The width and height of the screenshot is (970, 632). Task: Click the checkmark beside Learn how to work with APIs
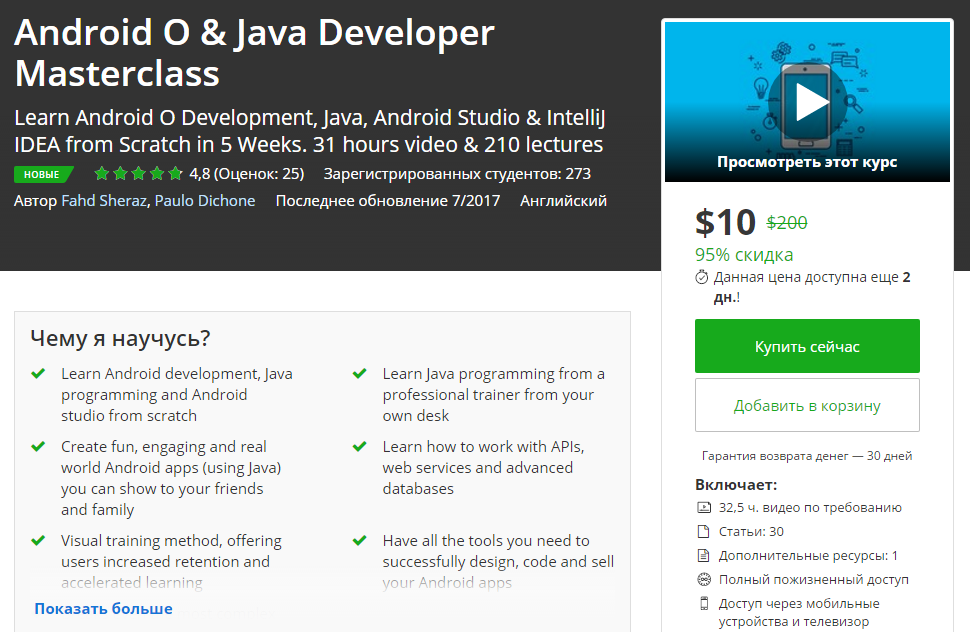pyautogui.click(x=359, y=446)
